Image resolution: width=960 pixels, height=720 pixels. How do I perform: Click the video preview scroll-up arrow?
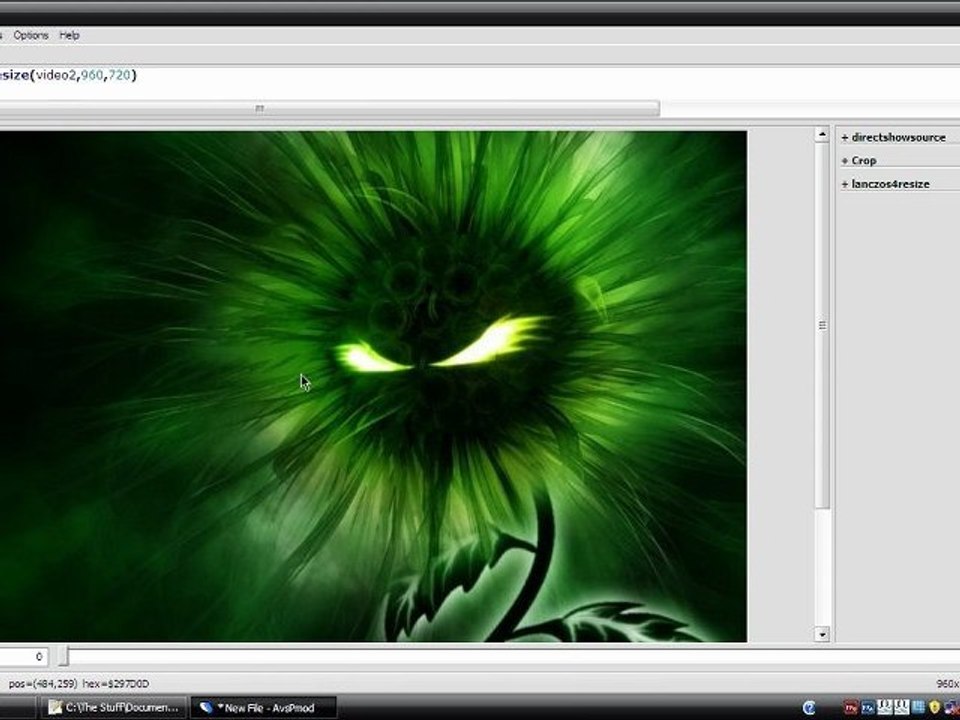coord(822,135)
